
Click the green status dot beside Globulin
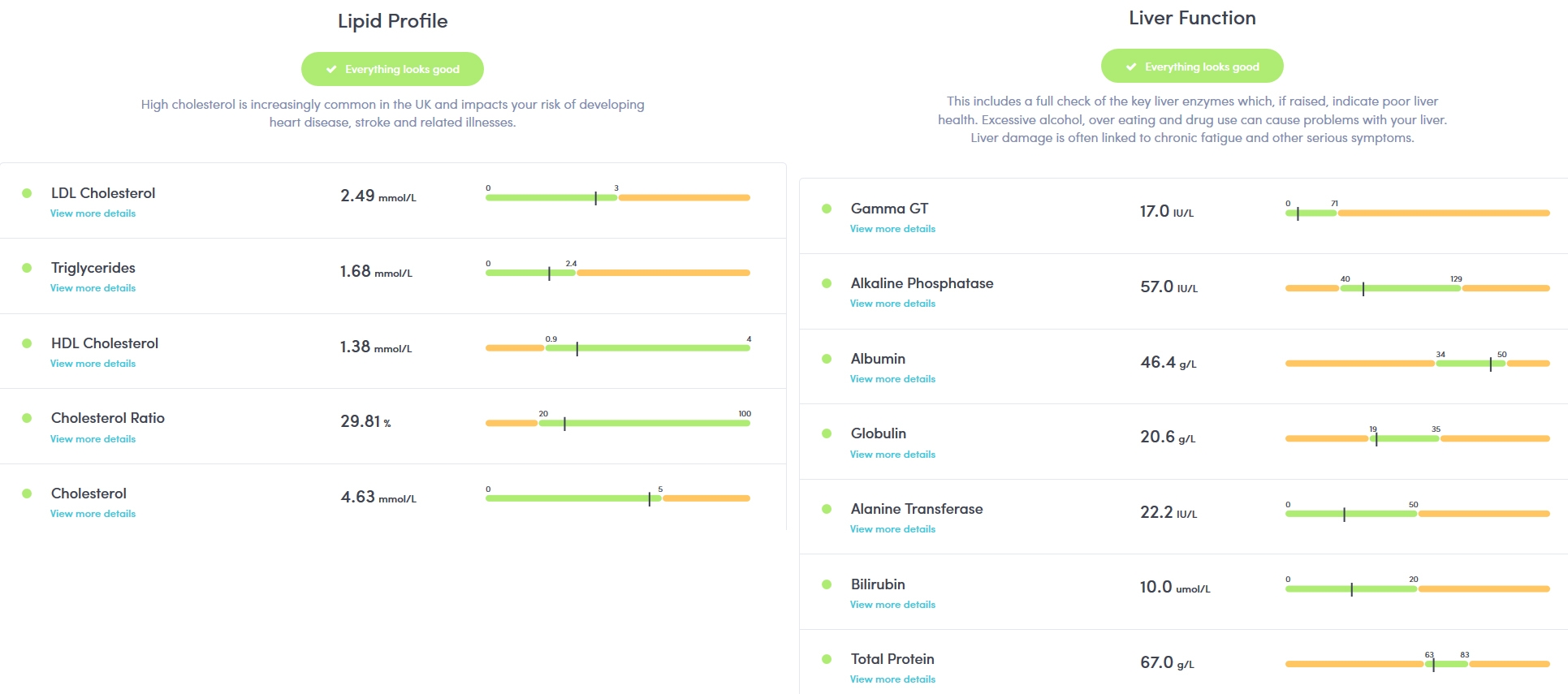point(827,433)
